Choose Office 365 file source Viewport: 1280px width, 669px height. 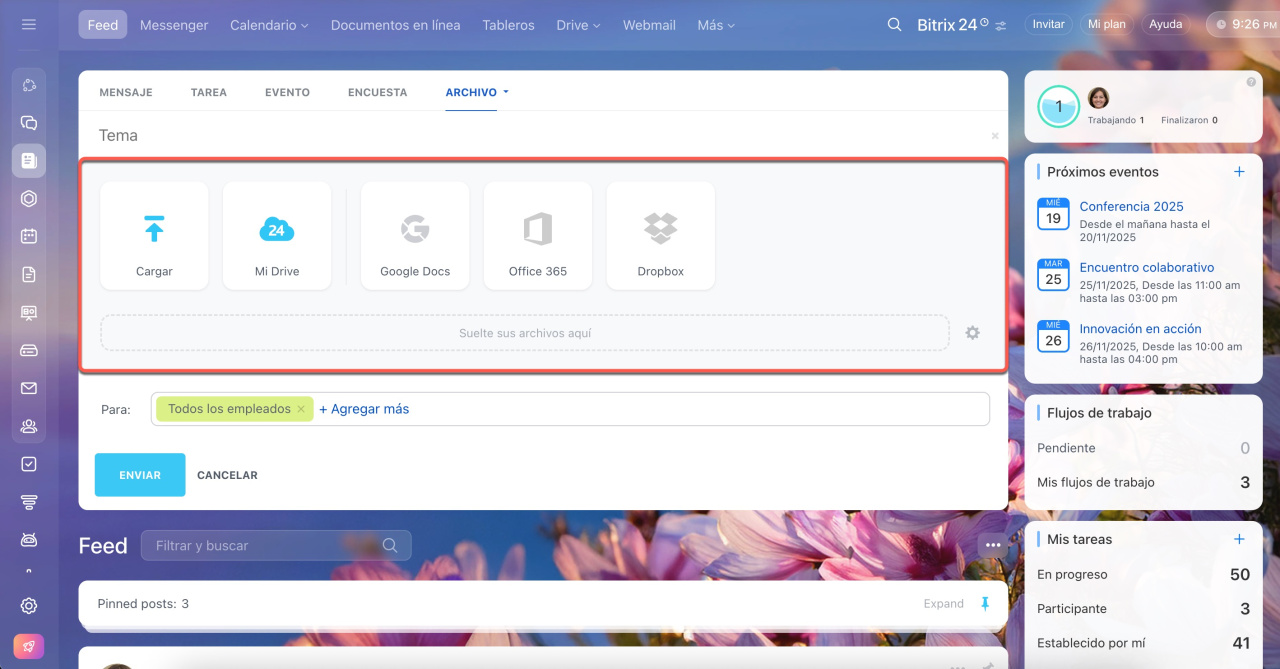coord(538,236)
